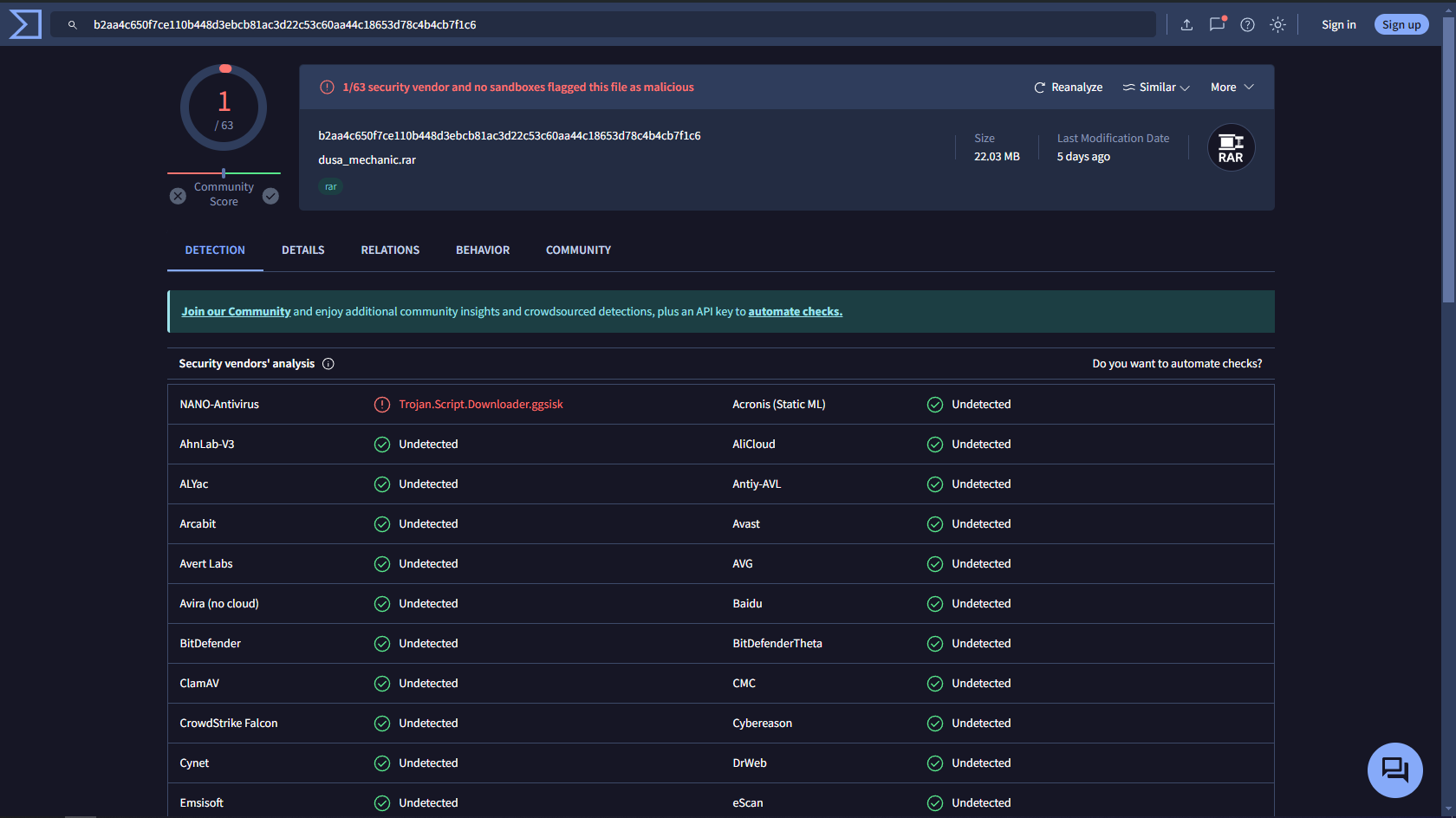This screenshot has height=818, width=1456.
Task: Click the ALYac undetected check icon
Action: 382,484
